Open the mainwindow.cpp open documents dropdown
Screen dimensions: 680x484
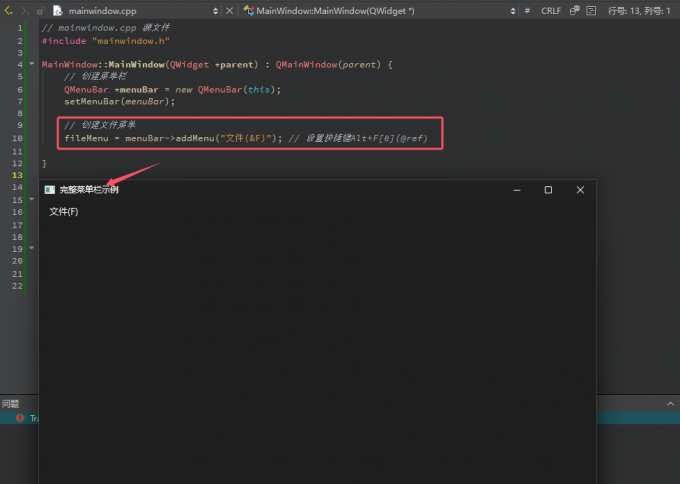(217, 10)
